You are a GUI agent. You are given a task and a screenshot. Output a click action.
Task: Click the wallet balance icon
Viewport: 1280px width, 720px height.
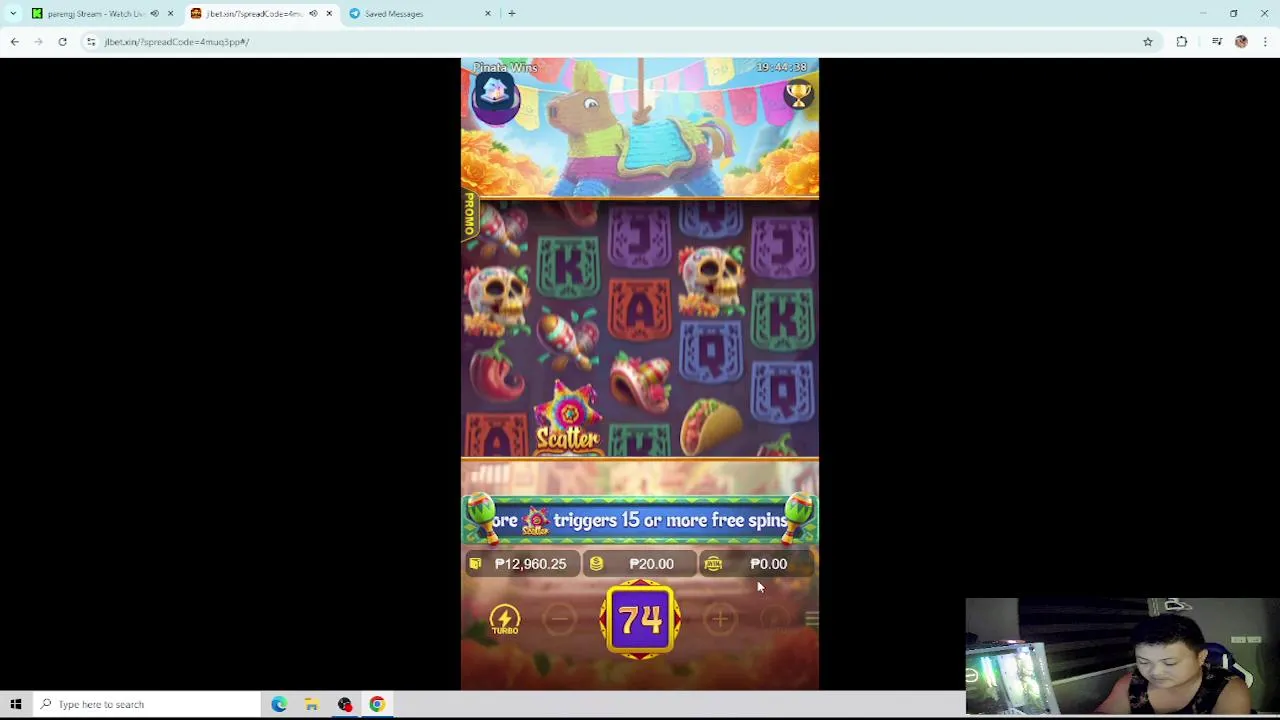pos(475,564)
